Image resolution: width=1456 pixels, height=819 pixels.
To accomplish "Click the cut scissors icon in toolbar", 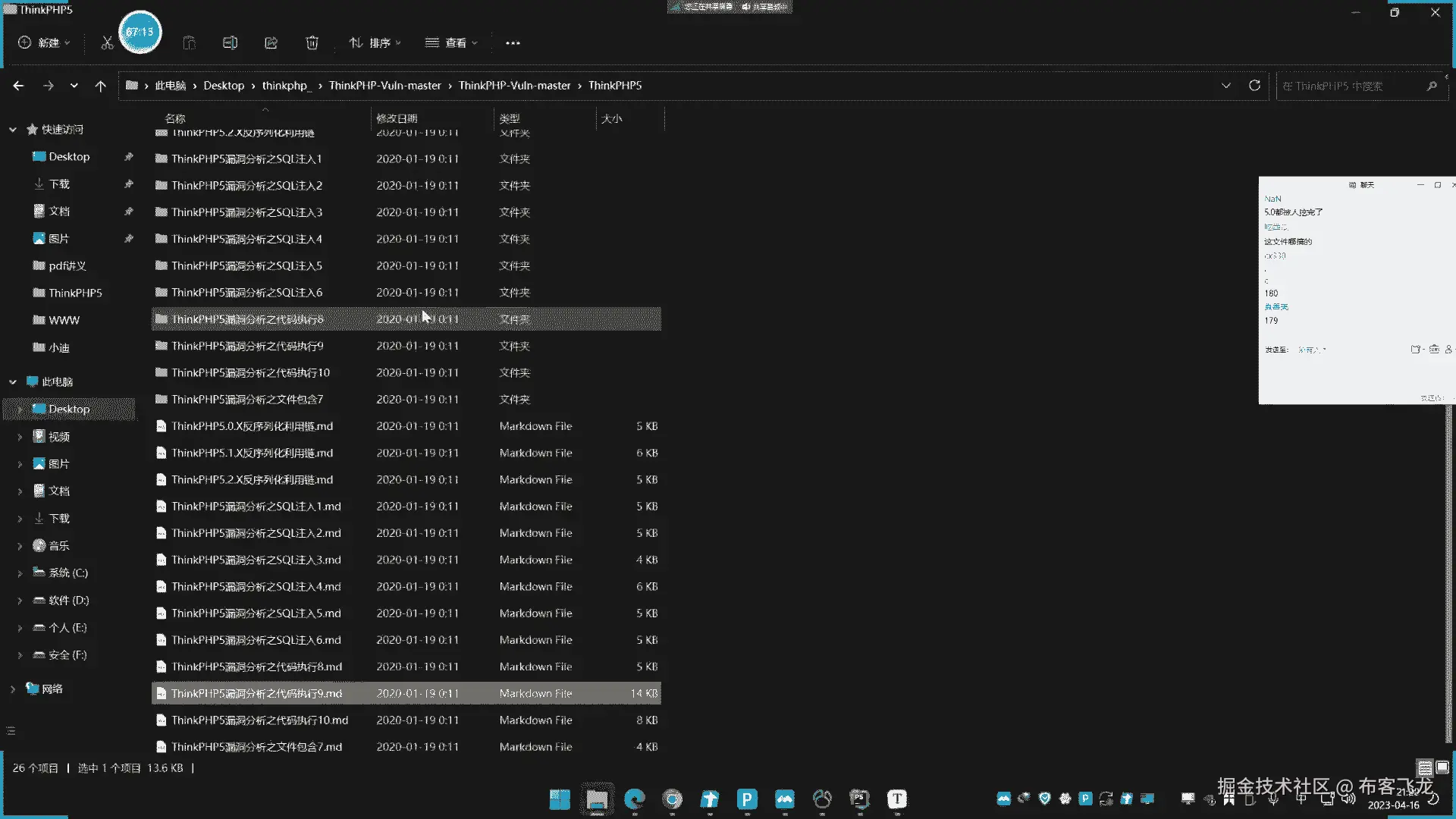I will [107, 43].
